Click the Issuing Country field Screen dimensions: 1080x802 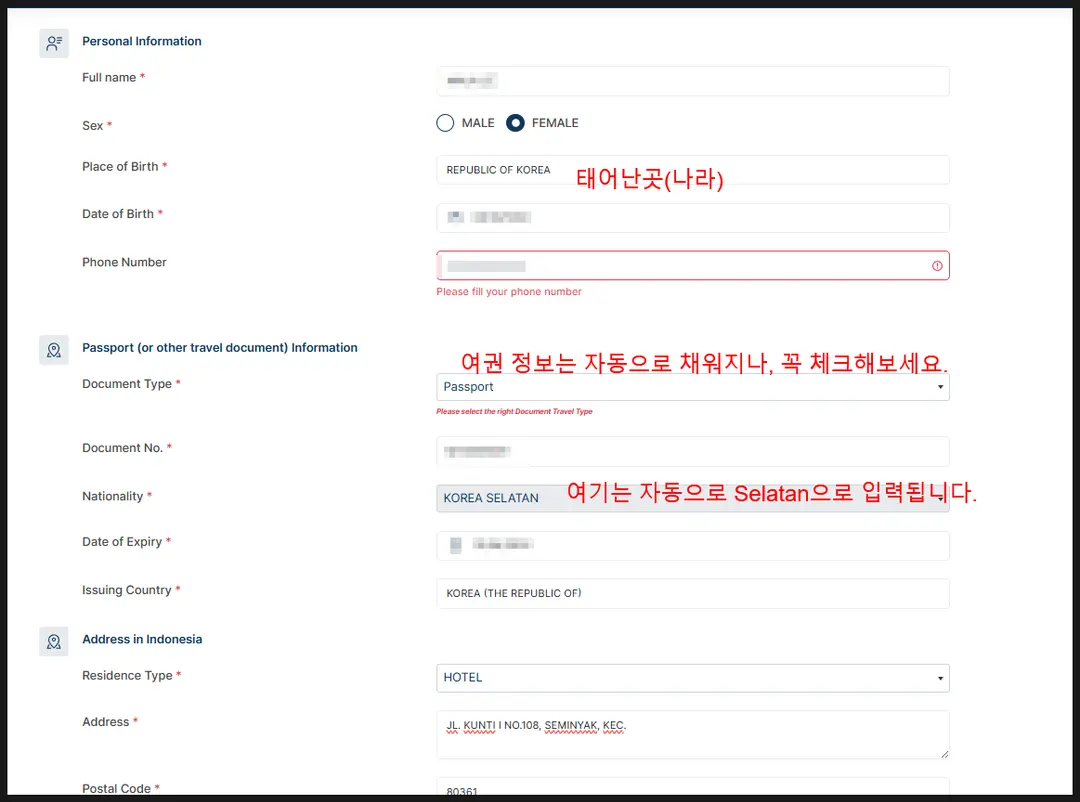pyautogui.click(x=692, y=593)
